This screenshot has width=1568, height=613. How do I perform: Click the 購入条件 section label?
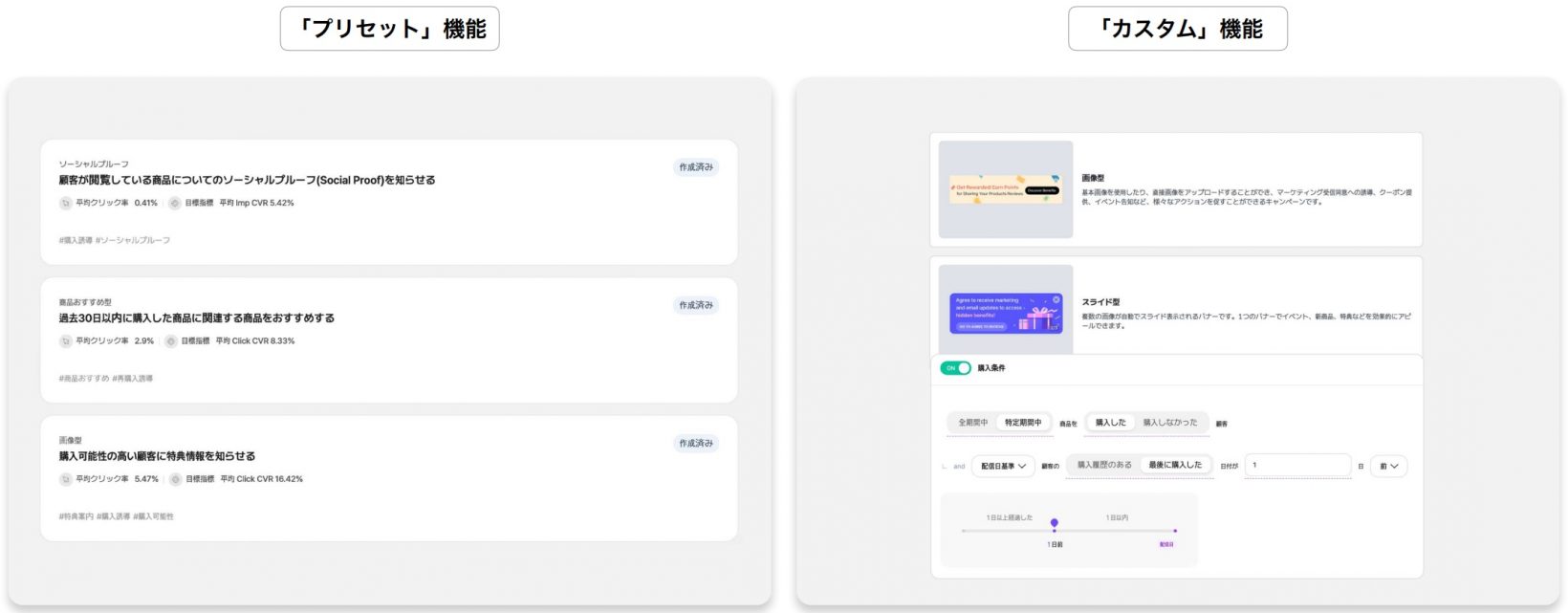pyautogui.click(x=991, y=368)
